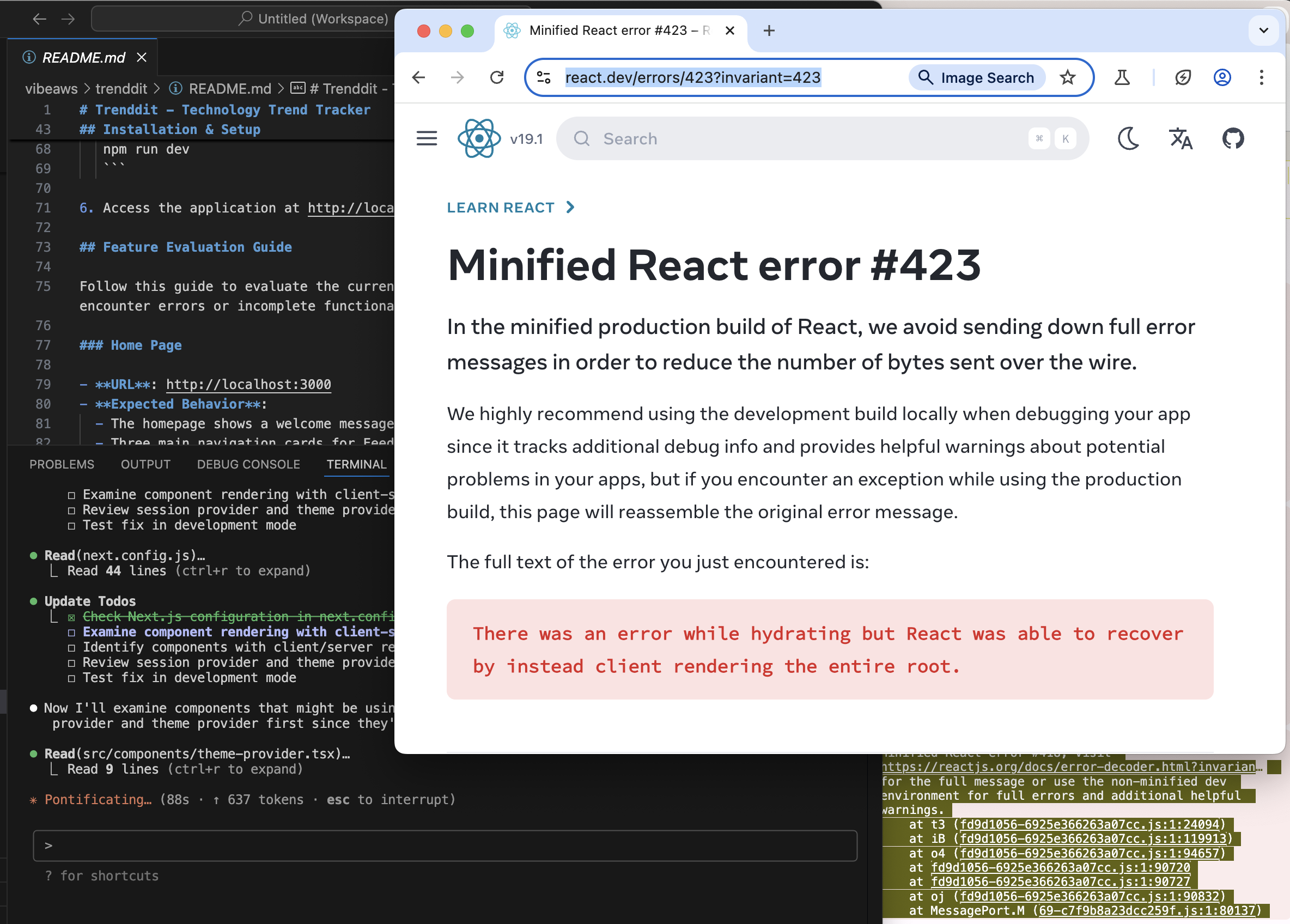
Task: Open Chrome three-dot menu
Action: pos(1261,77)
